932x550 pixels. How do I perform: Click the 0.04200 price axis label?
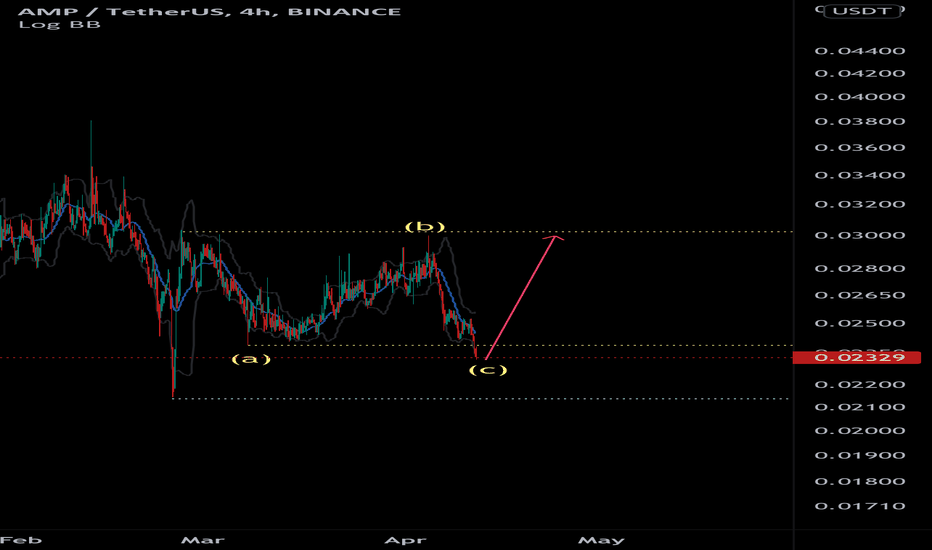pos(860,74)
